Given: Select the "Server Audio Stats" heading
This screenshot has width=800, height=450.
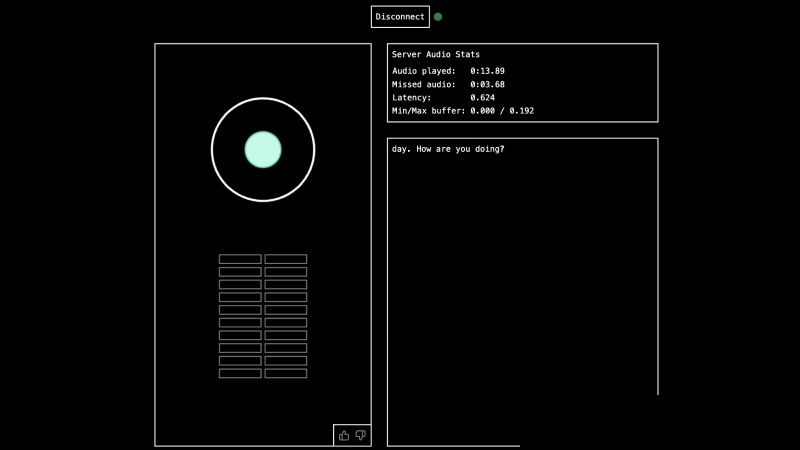Looking at the screenshot, I should (436, 54).
